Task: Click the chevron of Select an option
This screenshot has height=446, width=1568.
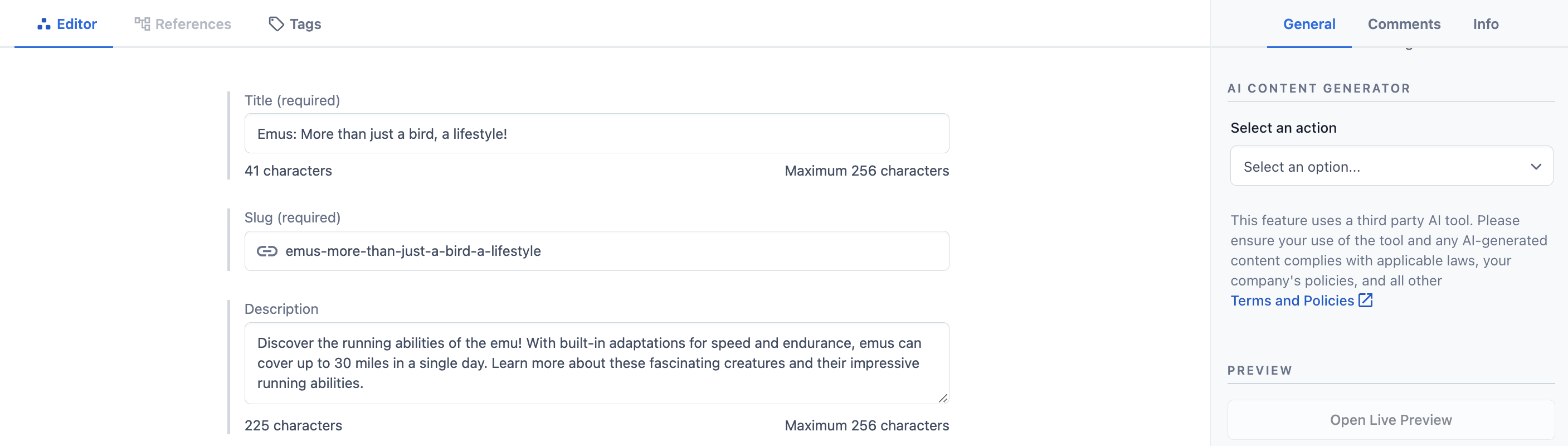Action: (1536, 166)
